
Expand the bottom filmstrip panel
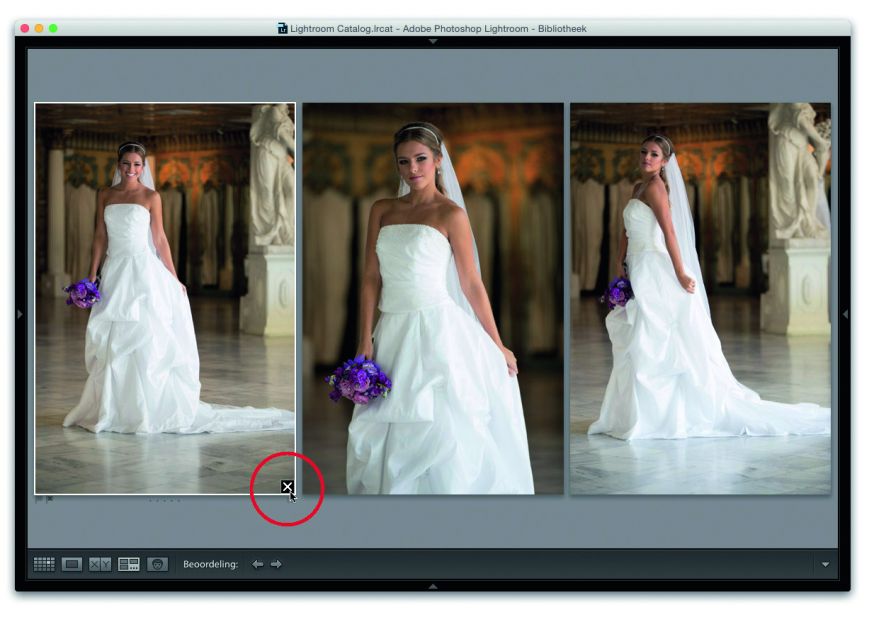pyautogui.click(x=433, y=585)
